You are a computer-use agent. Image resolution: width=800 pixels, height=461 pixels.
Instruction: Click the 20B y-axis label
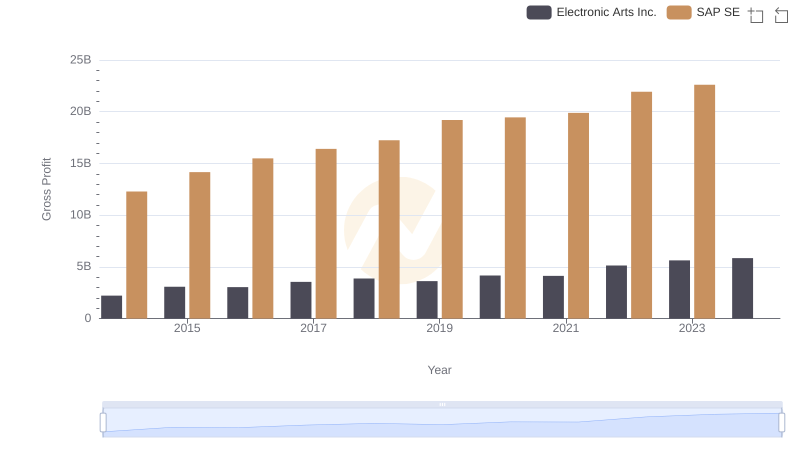(x=81, y=111)
